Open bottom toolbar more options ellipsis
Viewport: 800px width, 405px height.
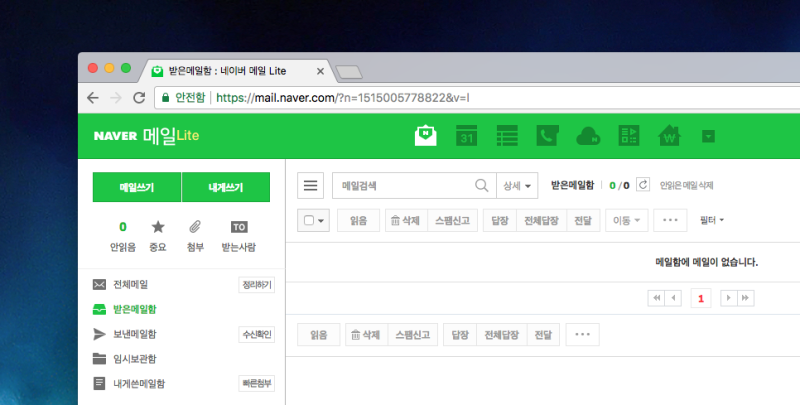click(582, 335)
